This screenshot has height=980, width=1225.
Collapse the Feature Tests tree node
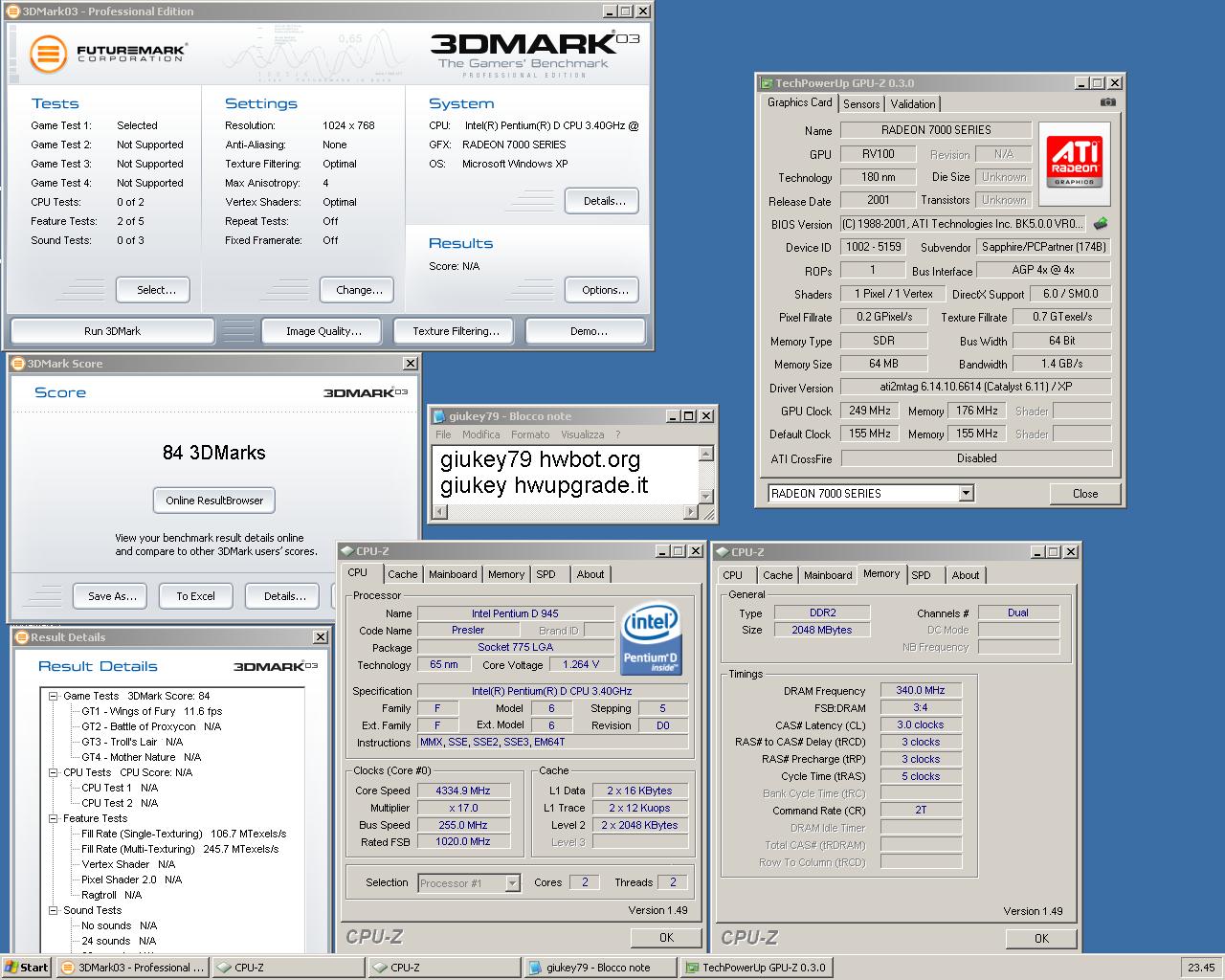tap(54, 818)
